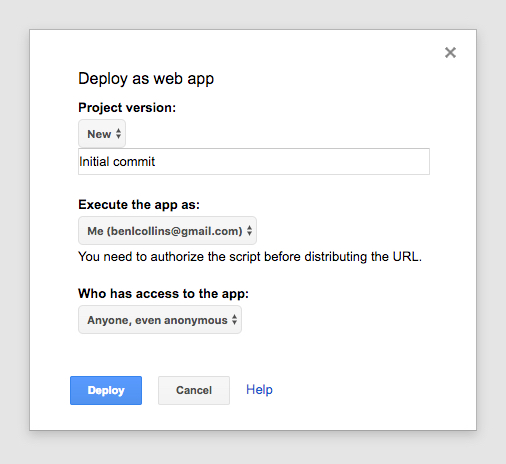Click the blue Deploy button
Viewport: 506px width, 464px height.
pyautogui.click(x=106, y=390)
